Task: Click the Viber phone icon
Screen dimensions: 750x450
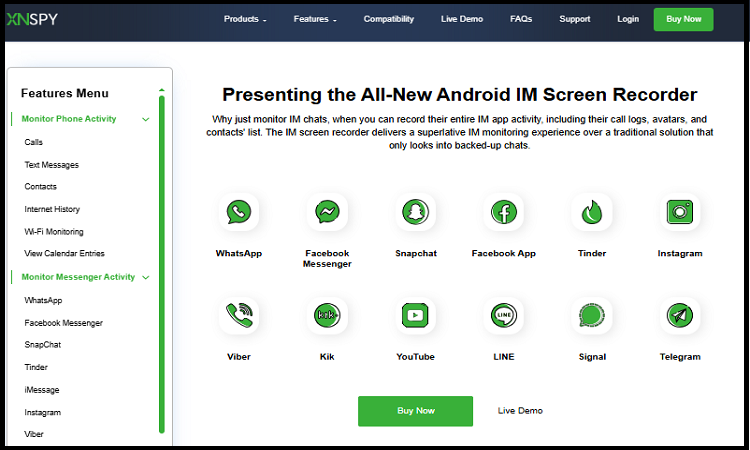Action: click(x=239, y=315)
